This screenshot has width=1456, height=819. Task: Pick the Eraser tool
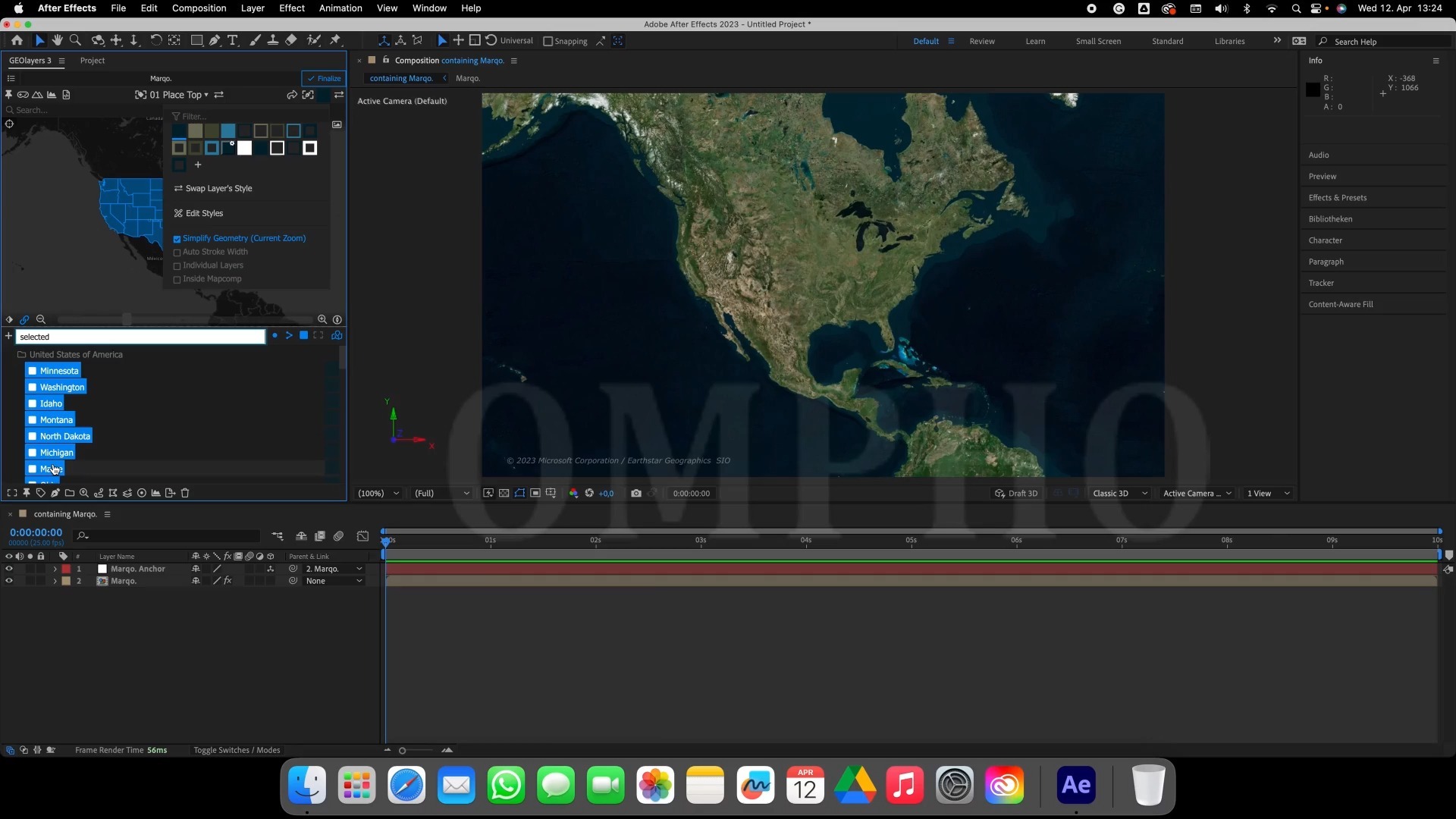point(291,40)
